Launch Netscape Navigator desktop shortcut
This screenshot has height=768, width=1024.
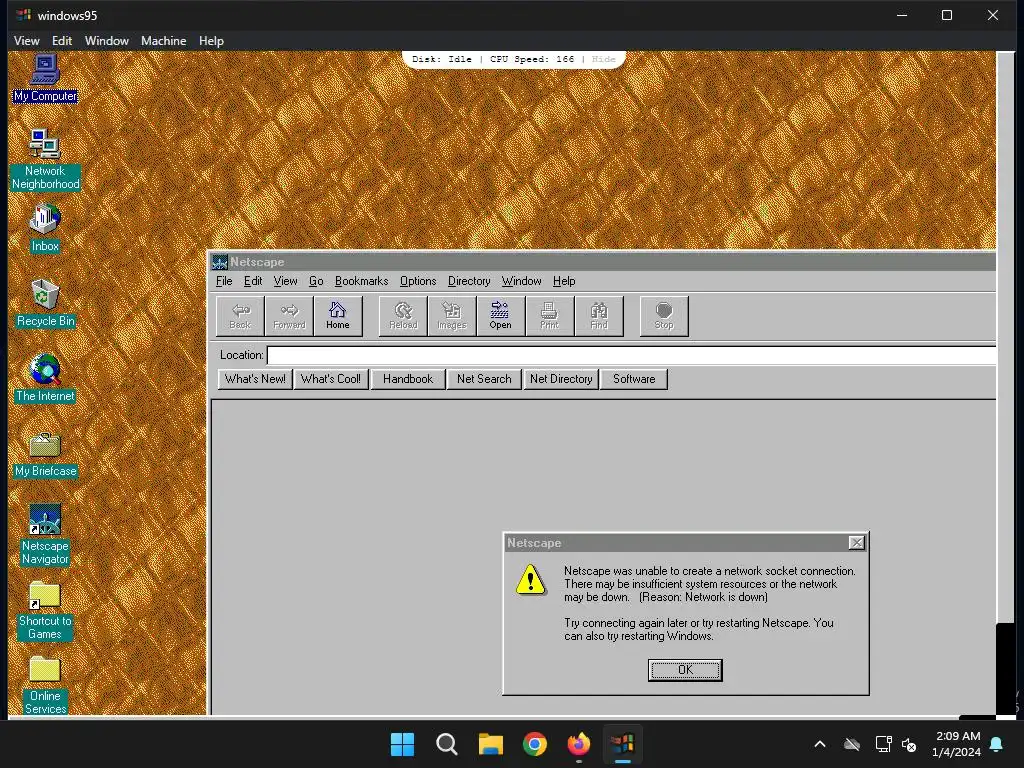tap(45, 533)
